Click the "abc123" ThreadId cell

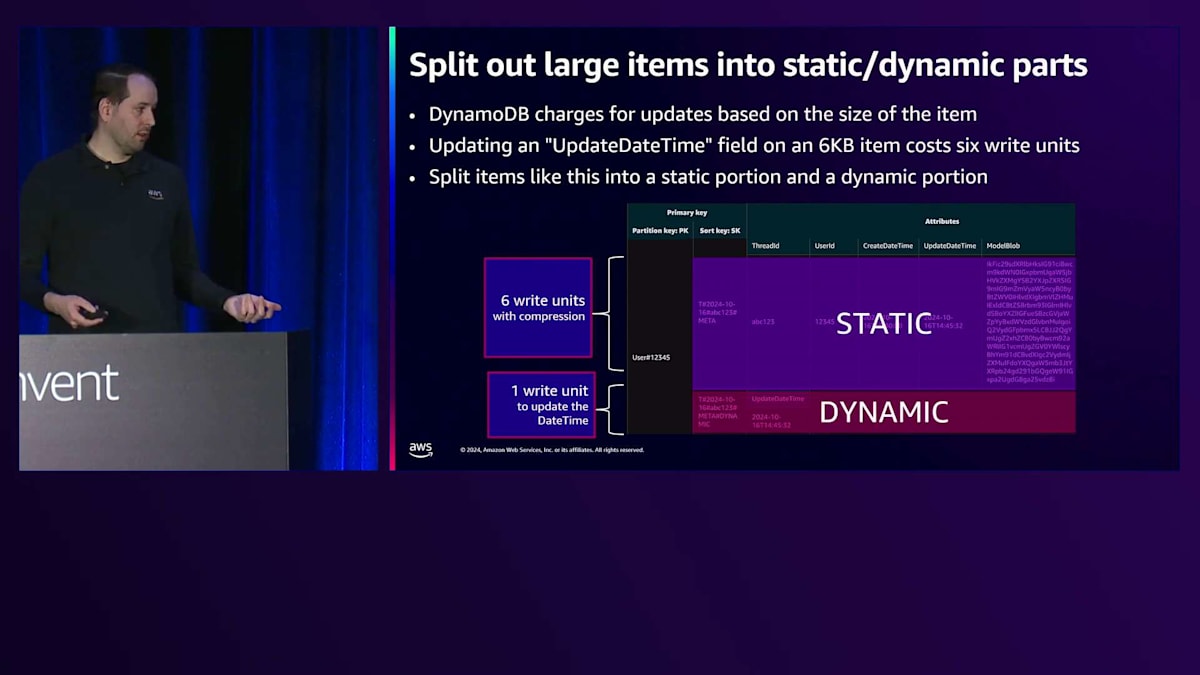click(763, 322)
